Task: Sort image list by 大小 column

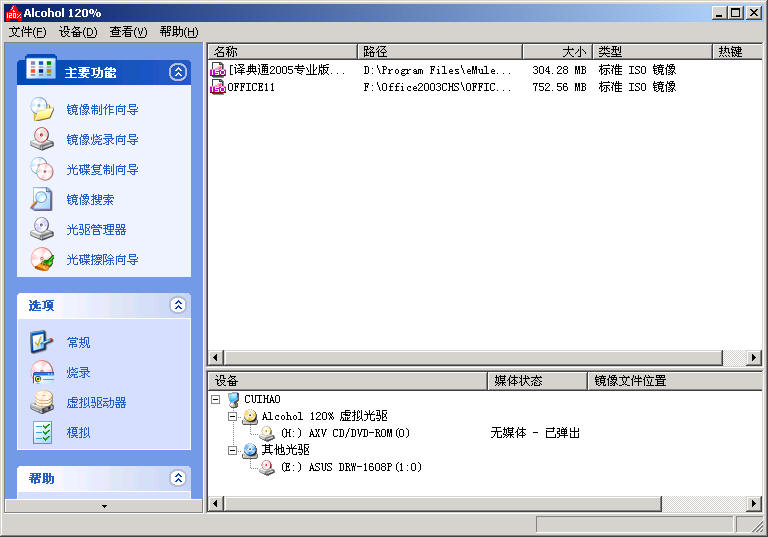Action: [x=557, y=51]
